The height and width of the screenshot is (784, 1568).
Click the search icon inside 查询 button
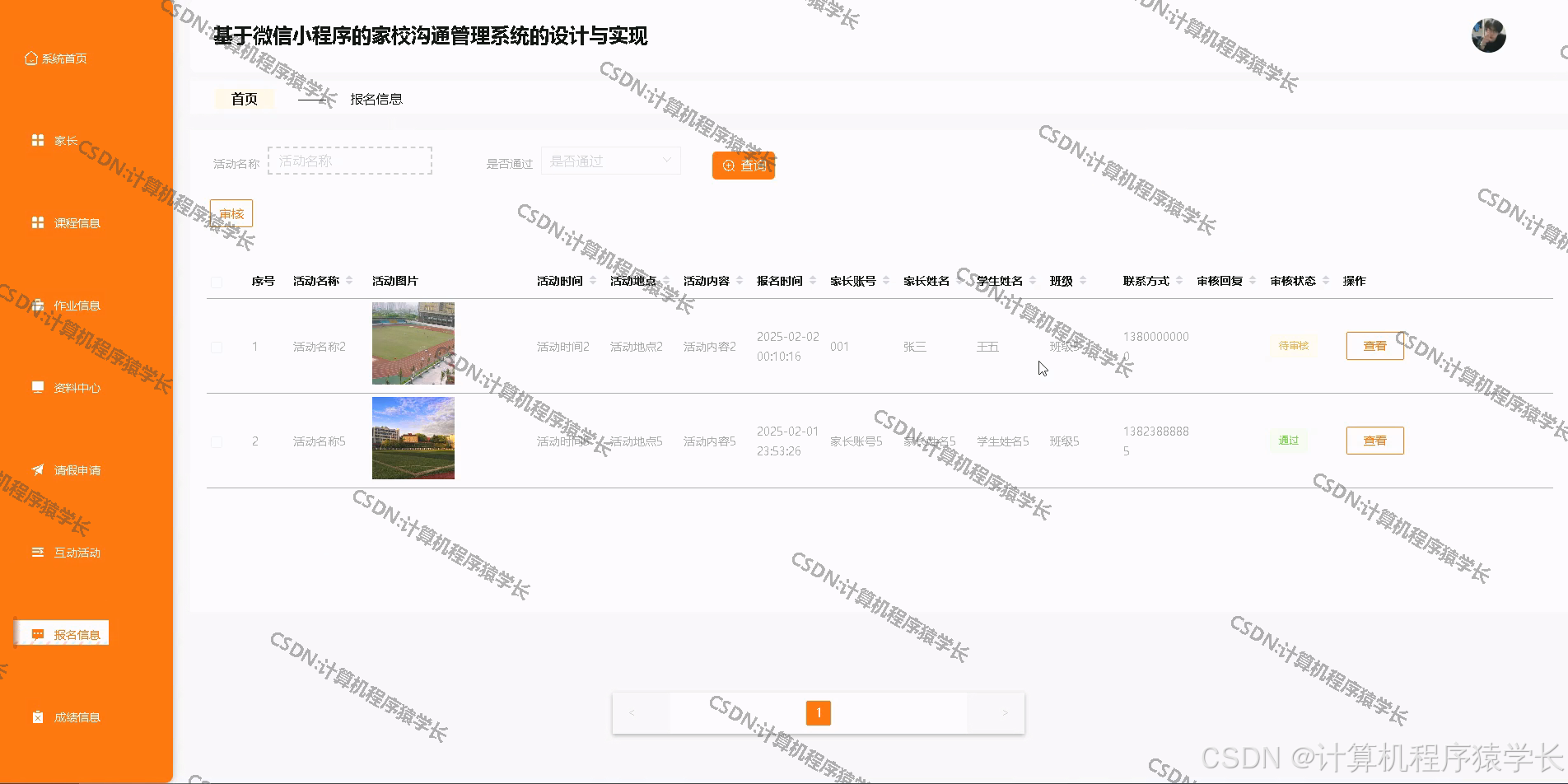[x=728, y=166]
